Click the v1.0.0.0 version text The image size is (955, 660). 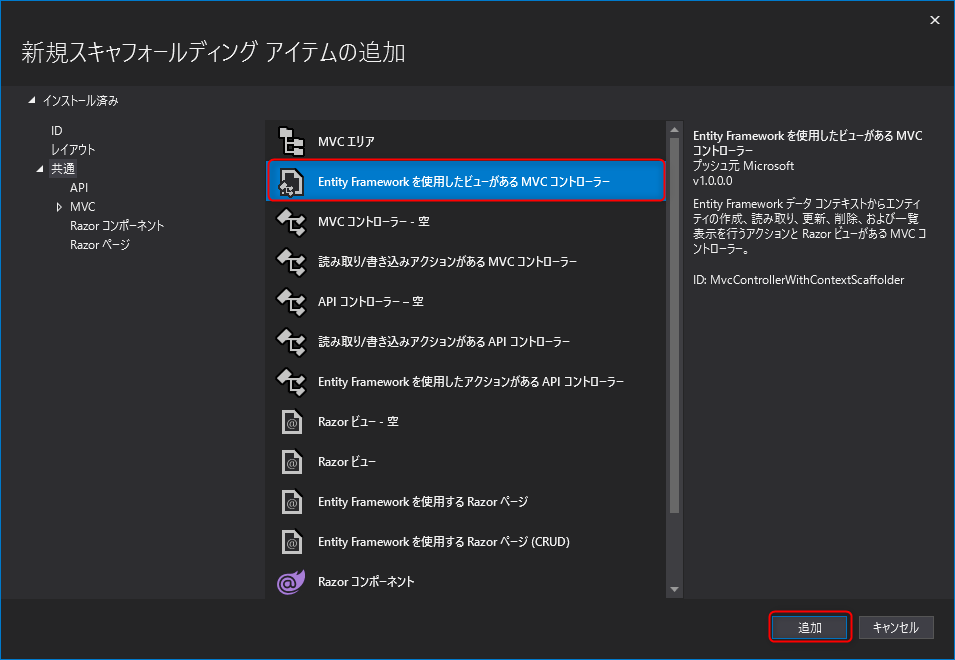[x=713, y=181]
